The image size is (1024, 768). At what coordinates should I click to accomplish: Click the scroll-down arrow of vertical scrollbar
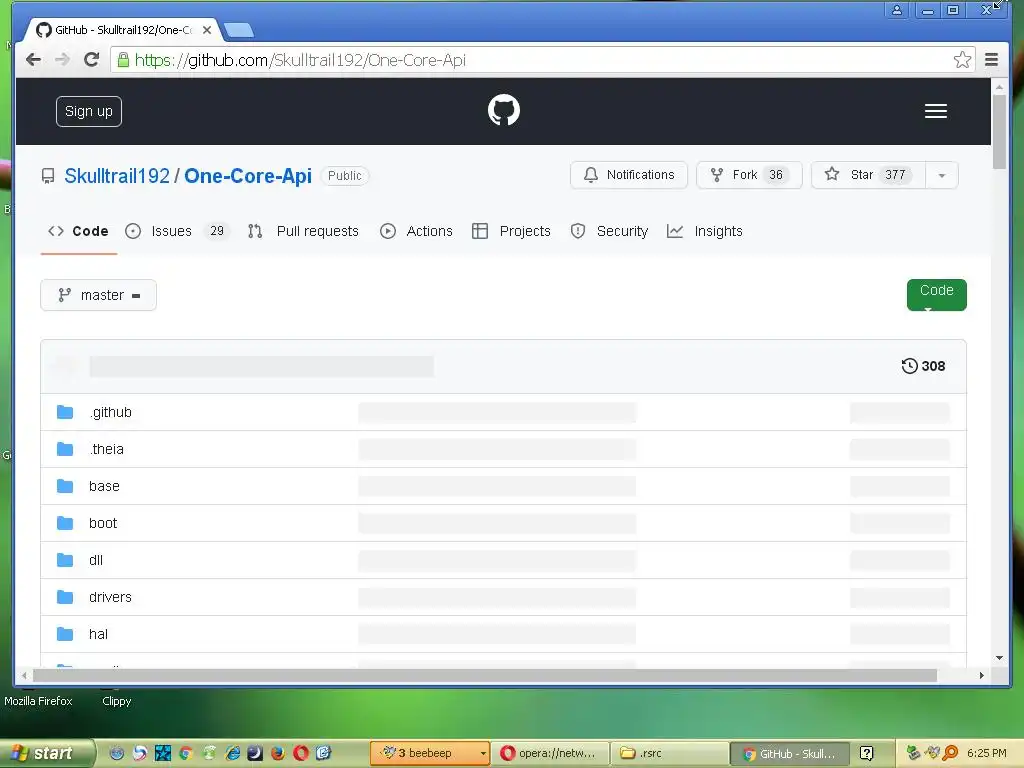[999, 658]
